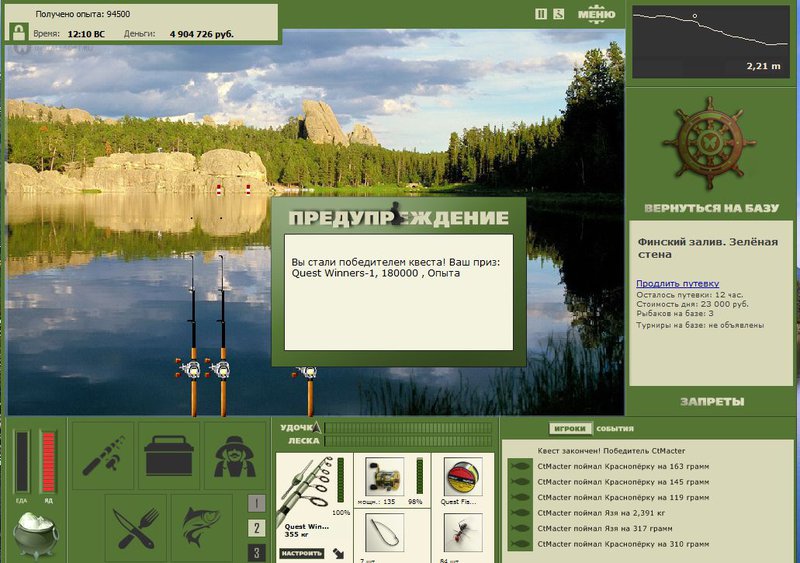
Task: Click fish icon beside 163 грамм entry
Action: pos(520,466)
